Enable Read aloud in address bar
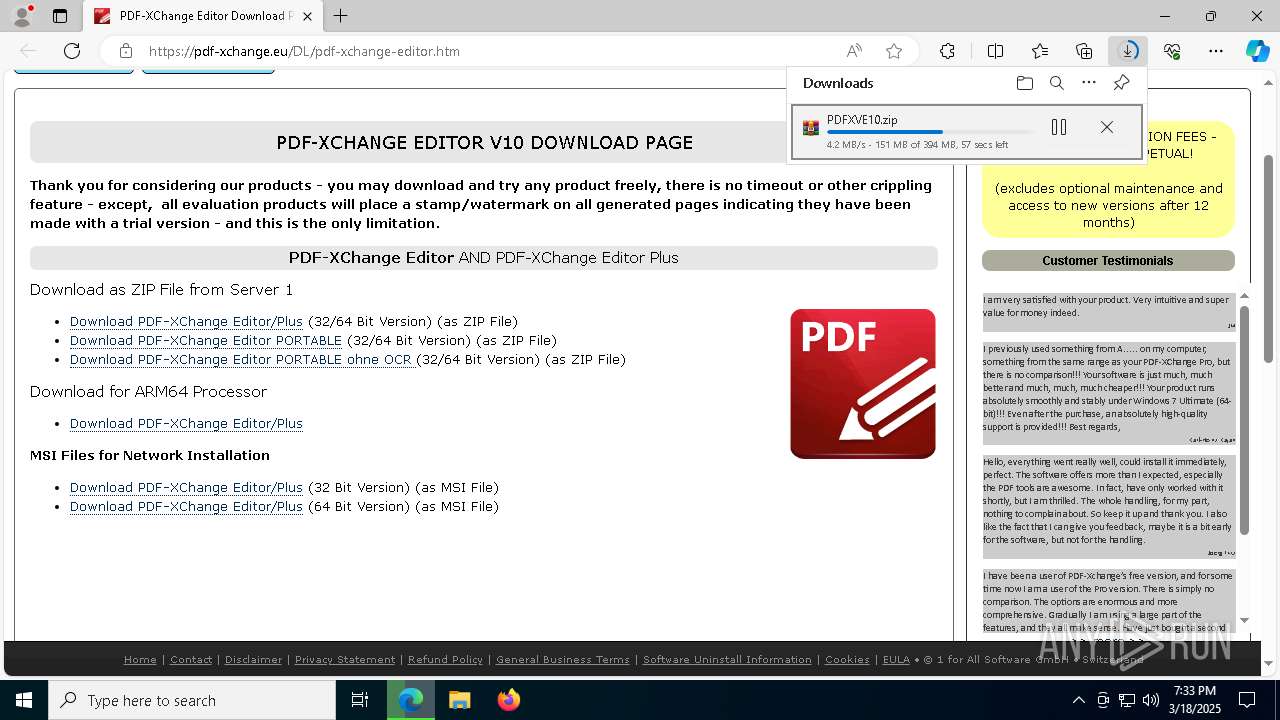The height and width of the screenshot is (720, 1280). coord(854,51)
